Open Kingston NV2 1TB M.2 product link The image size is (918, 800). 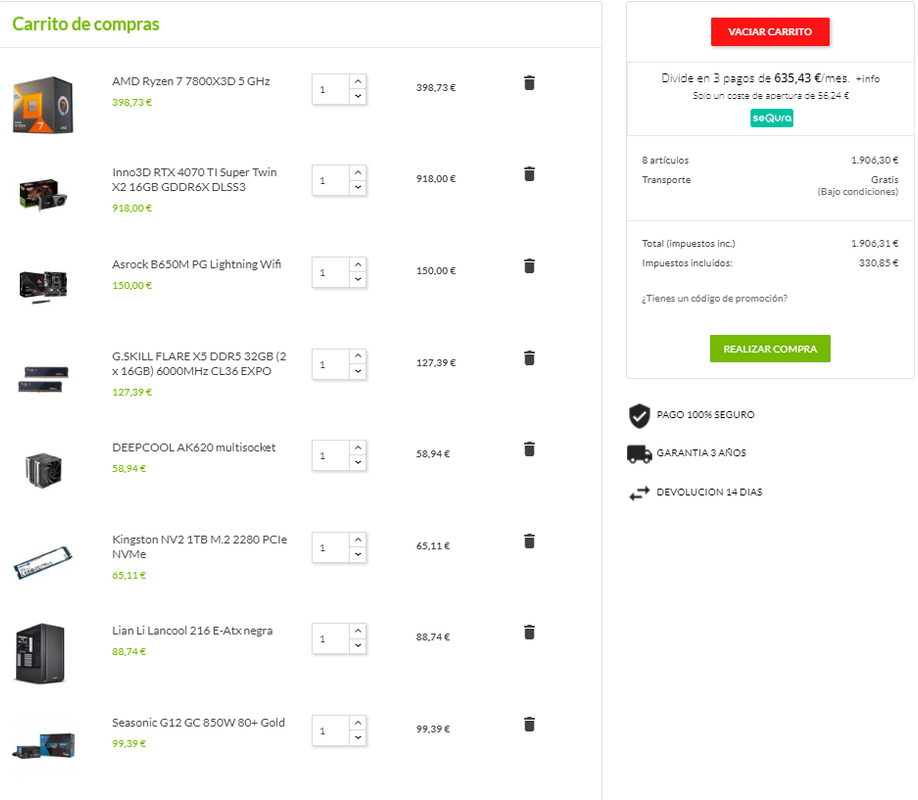click(200, 547)
